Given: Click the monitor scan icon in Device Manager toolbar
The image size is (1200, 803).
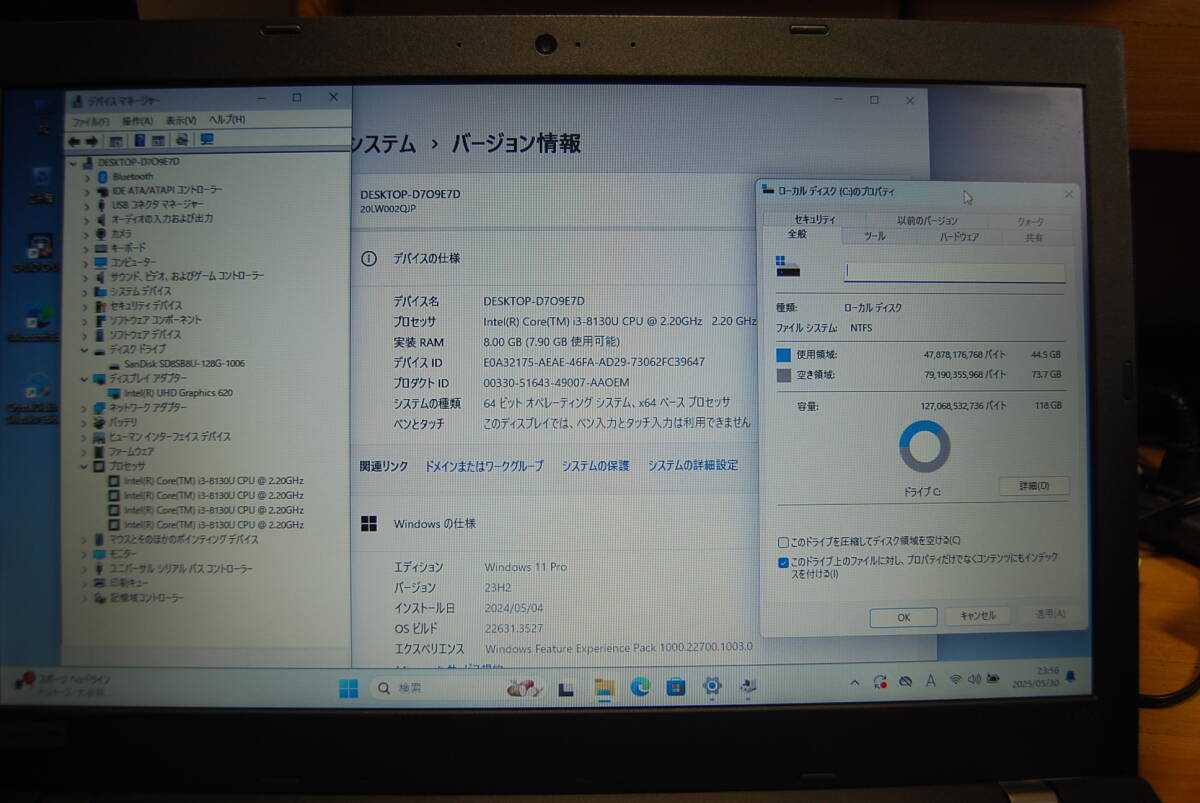Looking at the screenshot, I should (207, 140).
